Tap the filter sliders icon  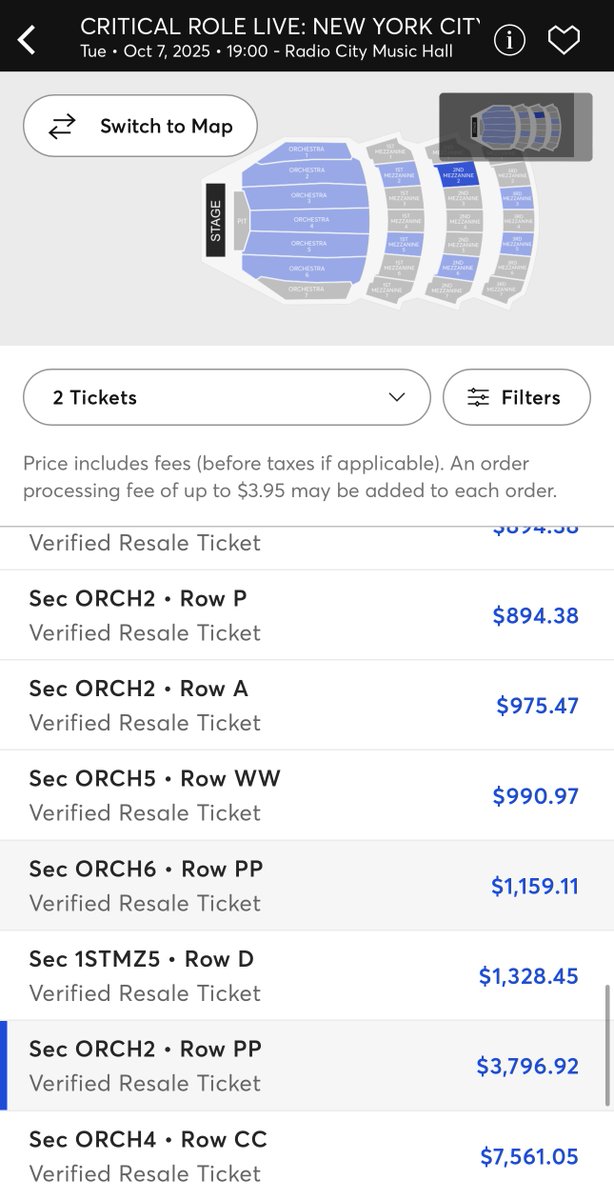point(479,397)
